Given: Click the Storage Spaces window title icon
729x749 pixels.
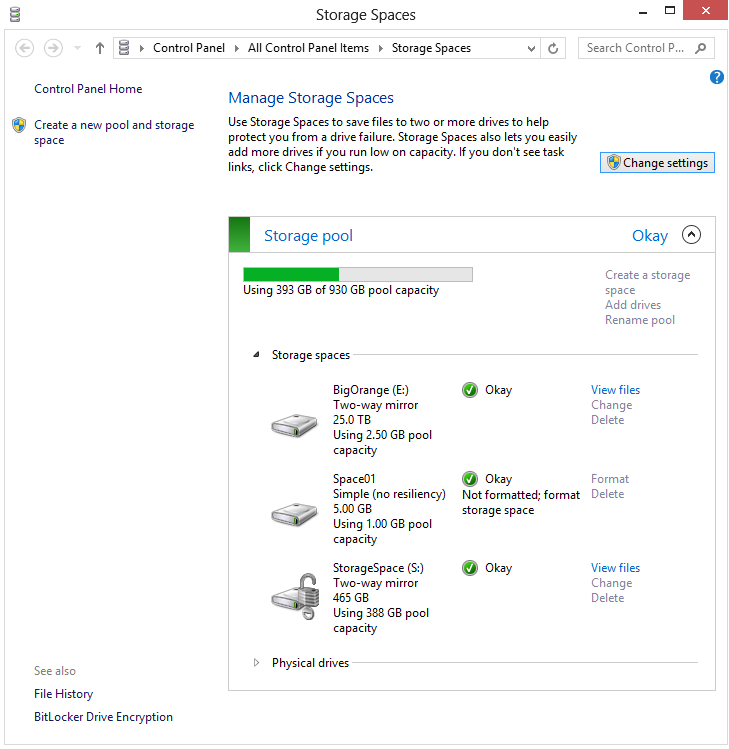Looking at the screenshot, I should 15,14.
